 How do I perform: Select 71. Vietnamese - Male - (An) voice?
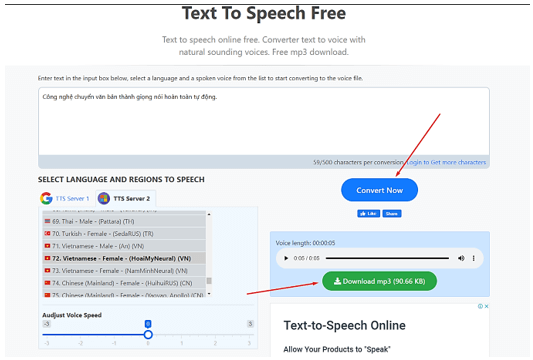pyautogui.click(x=124, y=246)
